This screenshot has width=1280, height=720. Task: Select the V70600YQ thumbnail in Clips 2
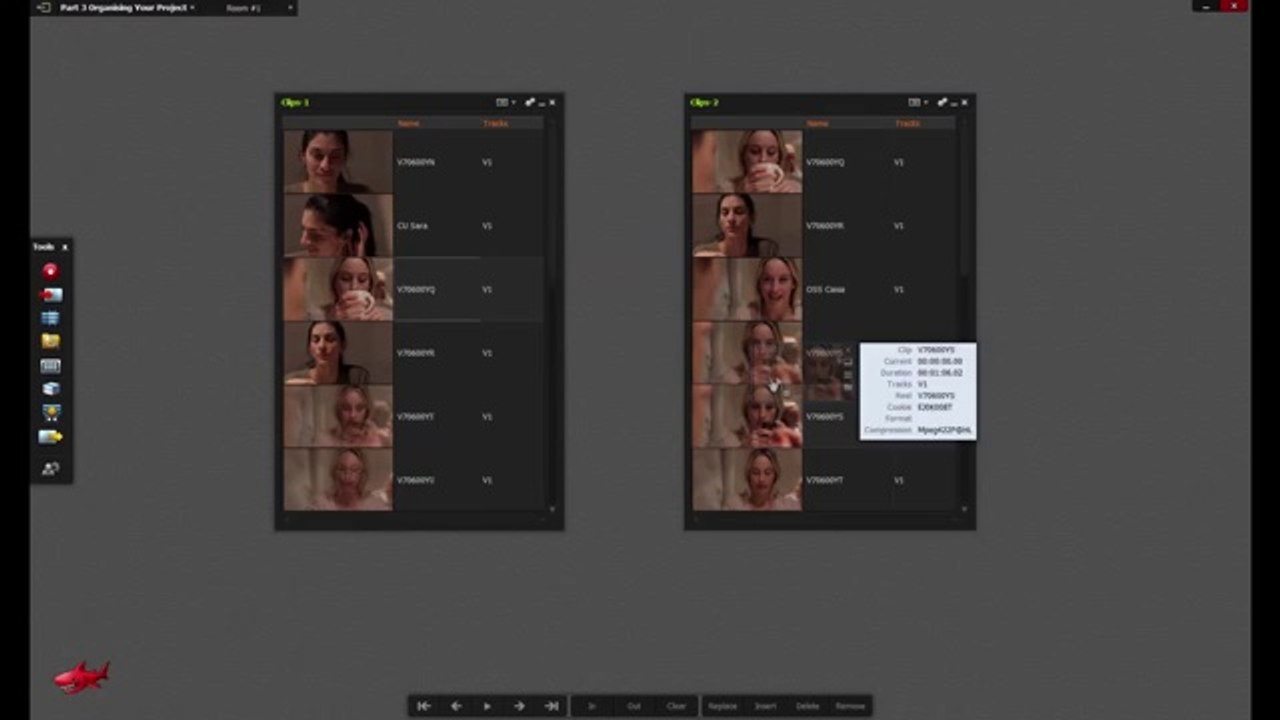pos(747,161)
